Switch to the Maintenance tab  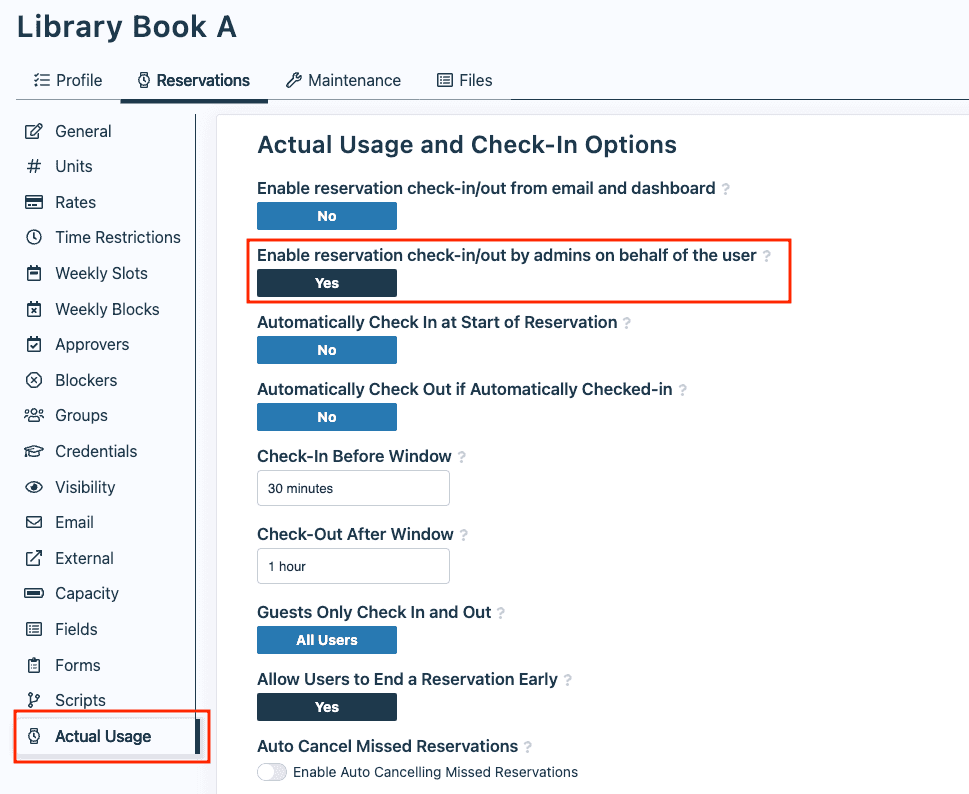(x=343, y=80)
